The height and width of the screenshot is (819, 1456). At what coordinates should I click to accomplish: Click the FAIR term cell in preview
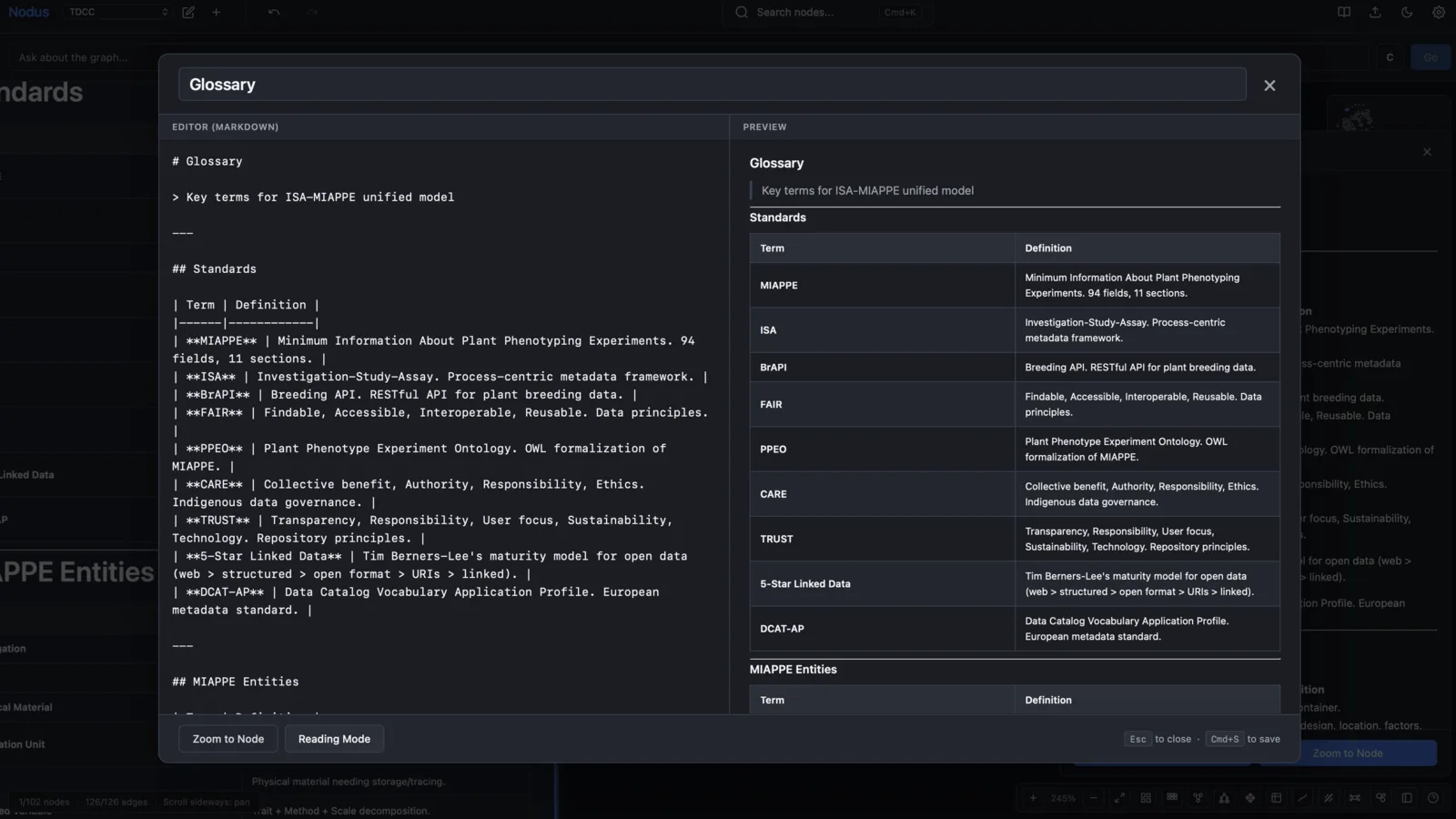pyautogui.click(x=882, y=405)
